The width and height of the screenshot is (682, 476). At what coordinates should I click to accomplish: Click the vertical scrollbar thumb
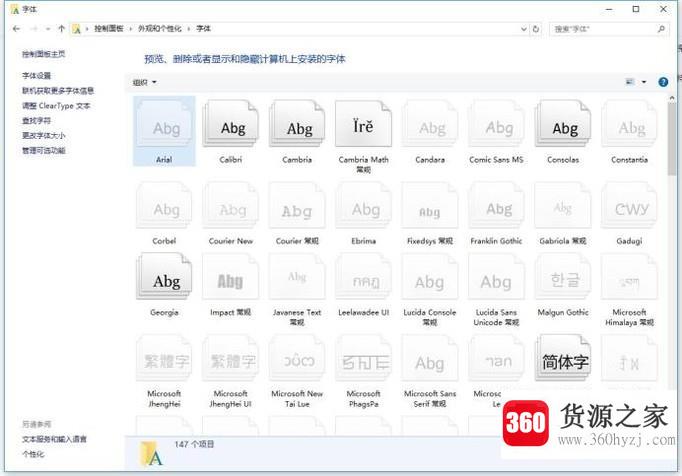coord(672,139)
